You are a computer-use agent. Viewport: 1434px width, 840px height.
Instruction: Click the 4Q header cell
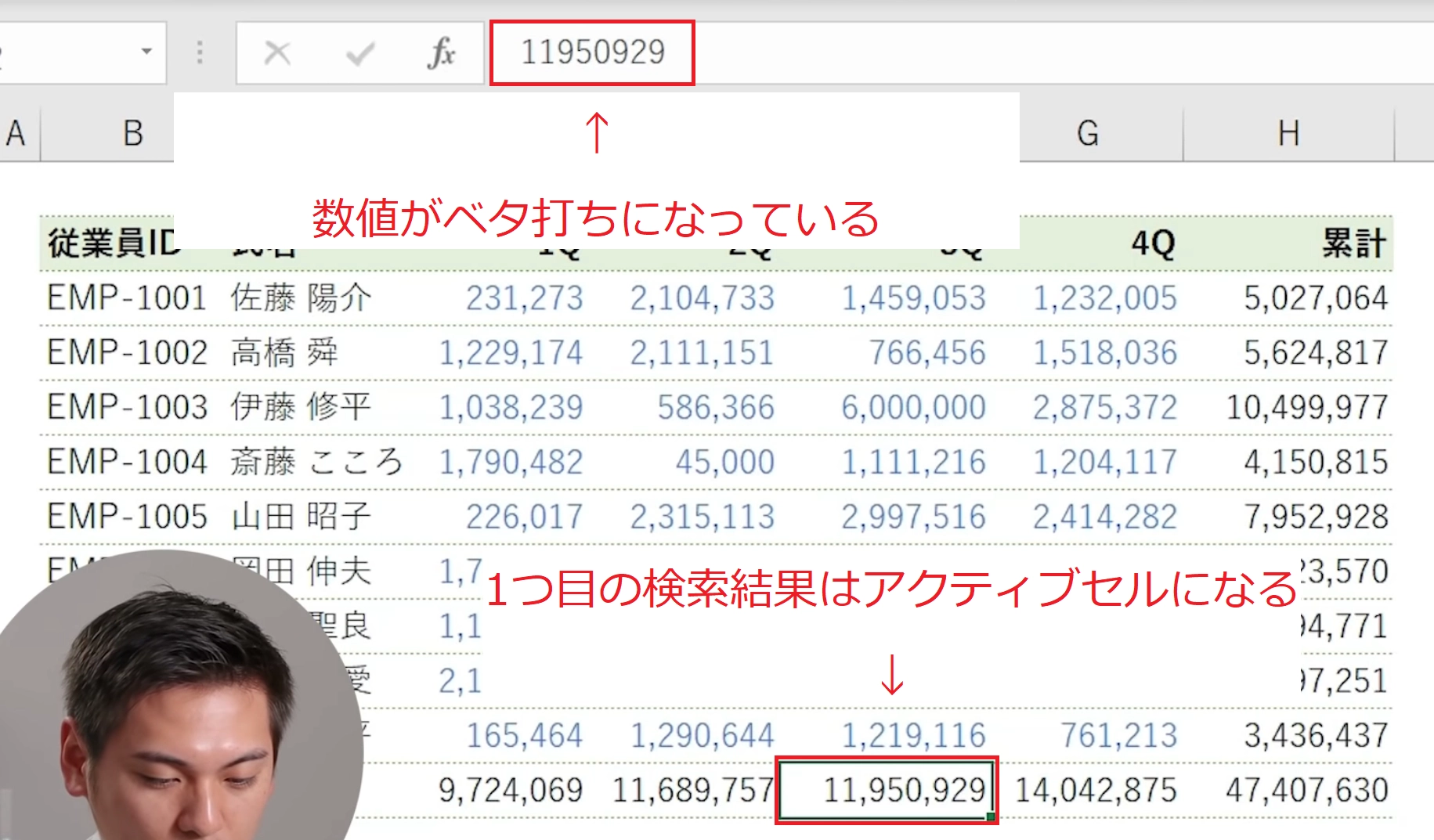coord(1153,243)
